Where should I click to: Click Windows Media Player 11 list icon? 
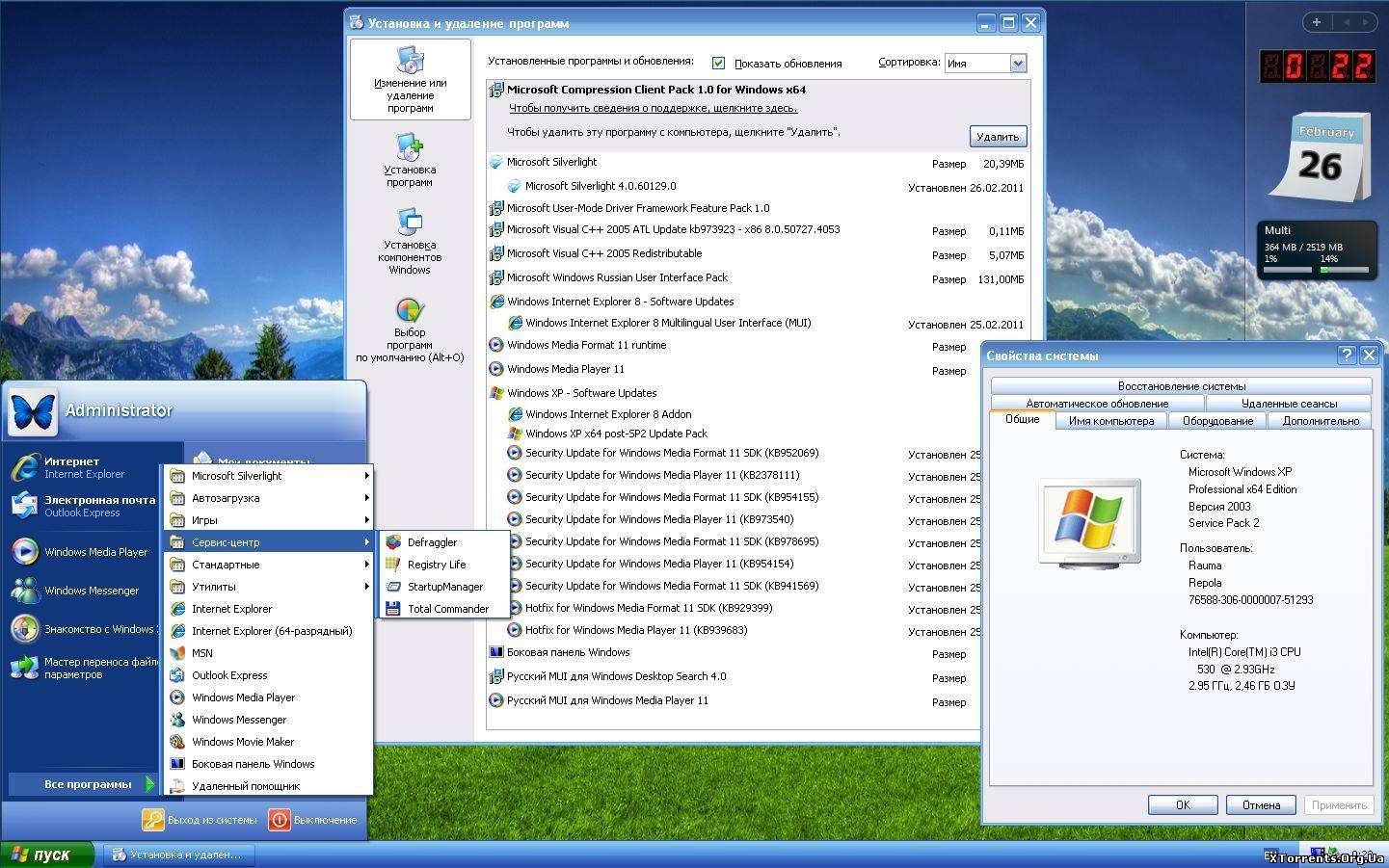tap(496, 368)
